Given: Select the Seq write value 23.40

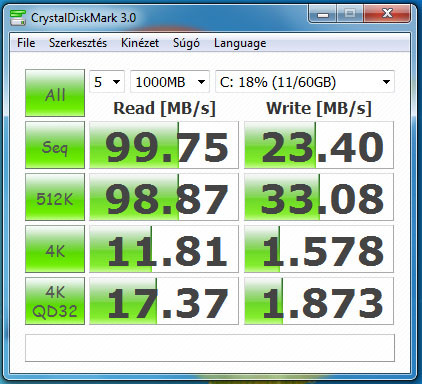Looking at the screenshot, I should (x=319, y=145).
